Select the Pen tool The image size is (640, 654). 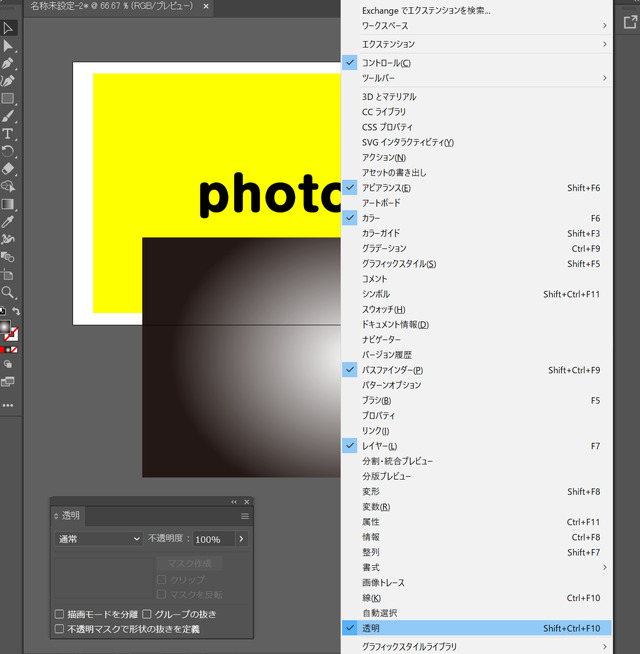(8, 63)
